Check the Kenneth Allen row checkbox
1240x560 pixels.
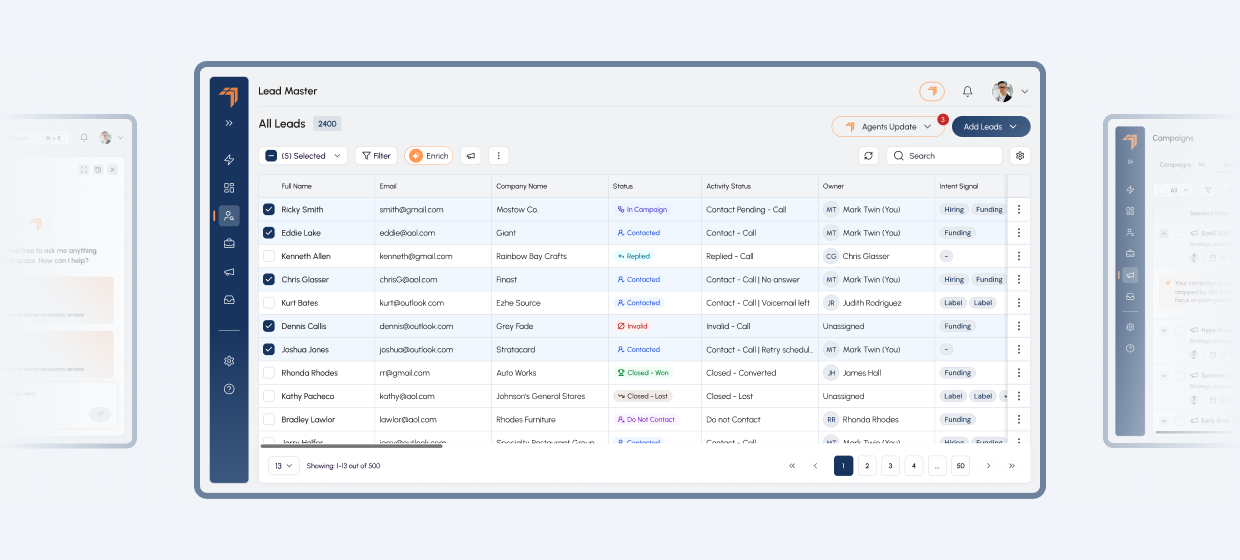pos(268,256)
